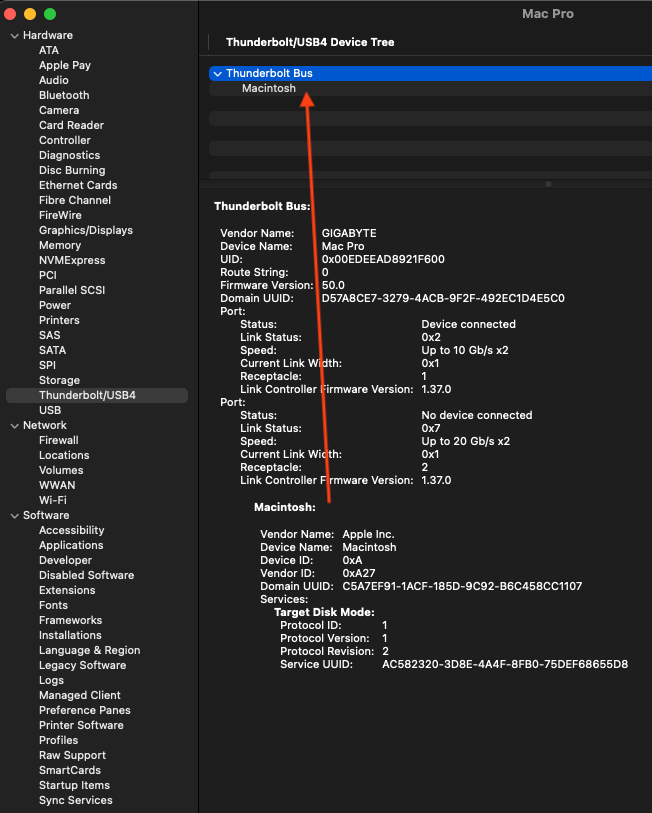
Task: Select Printer Software item
Action: 81,726
